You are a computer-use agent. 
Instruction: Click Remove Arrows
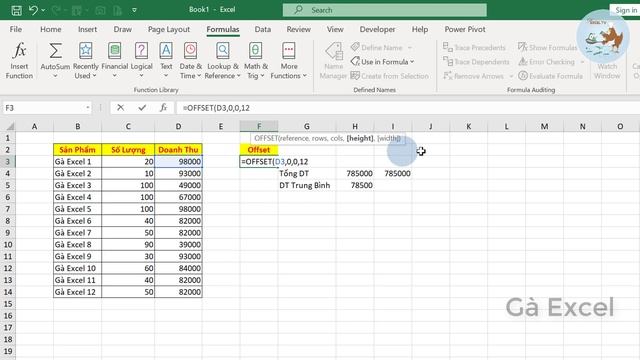(473, 76)
